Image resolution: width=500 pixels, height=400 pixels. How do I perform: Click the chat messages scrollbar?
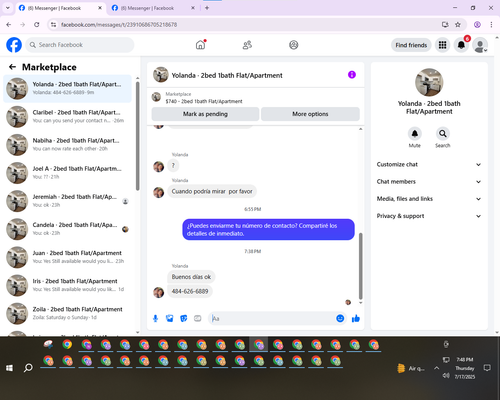click(360, 266)
